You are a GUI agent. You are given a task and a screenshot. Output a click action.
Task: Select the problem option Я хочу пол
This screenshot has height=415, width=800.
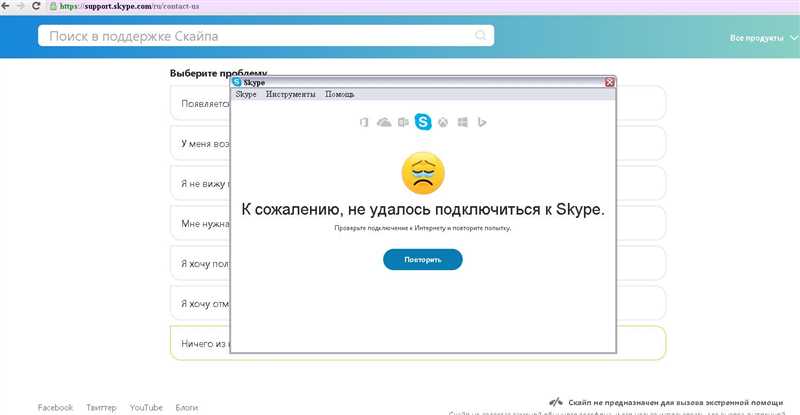(x=201, y=263)
